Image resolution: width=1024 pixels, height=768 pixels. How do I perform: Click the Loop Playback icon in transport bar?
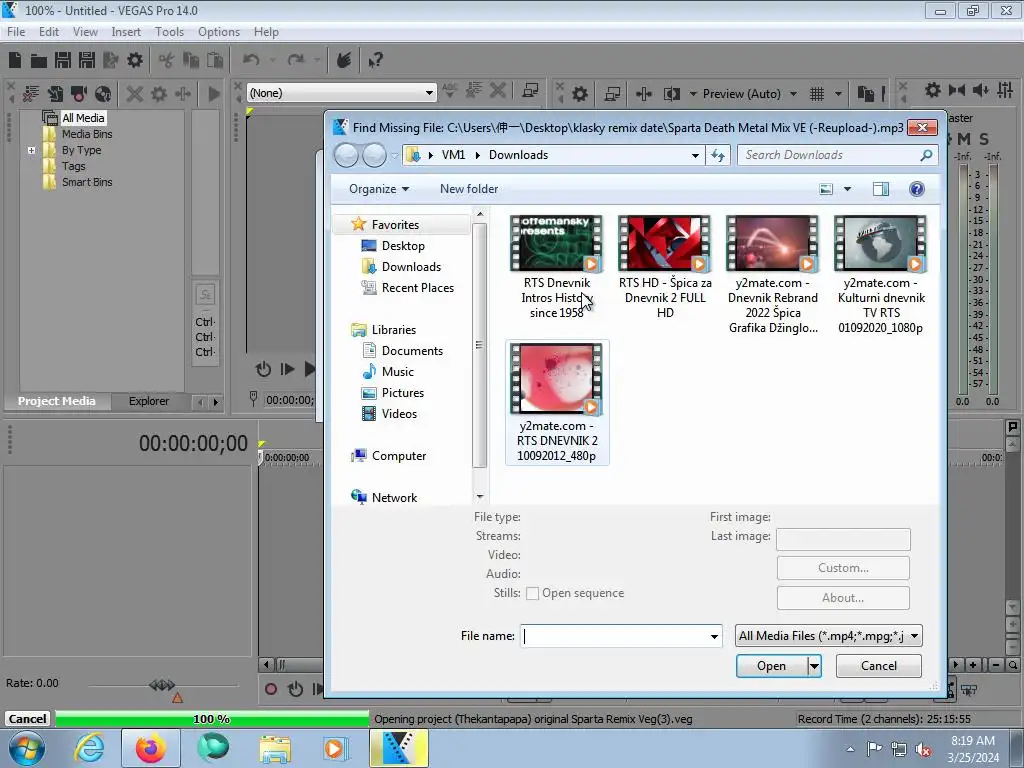pos(295,689)
